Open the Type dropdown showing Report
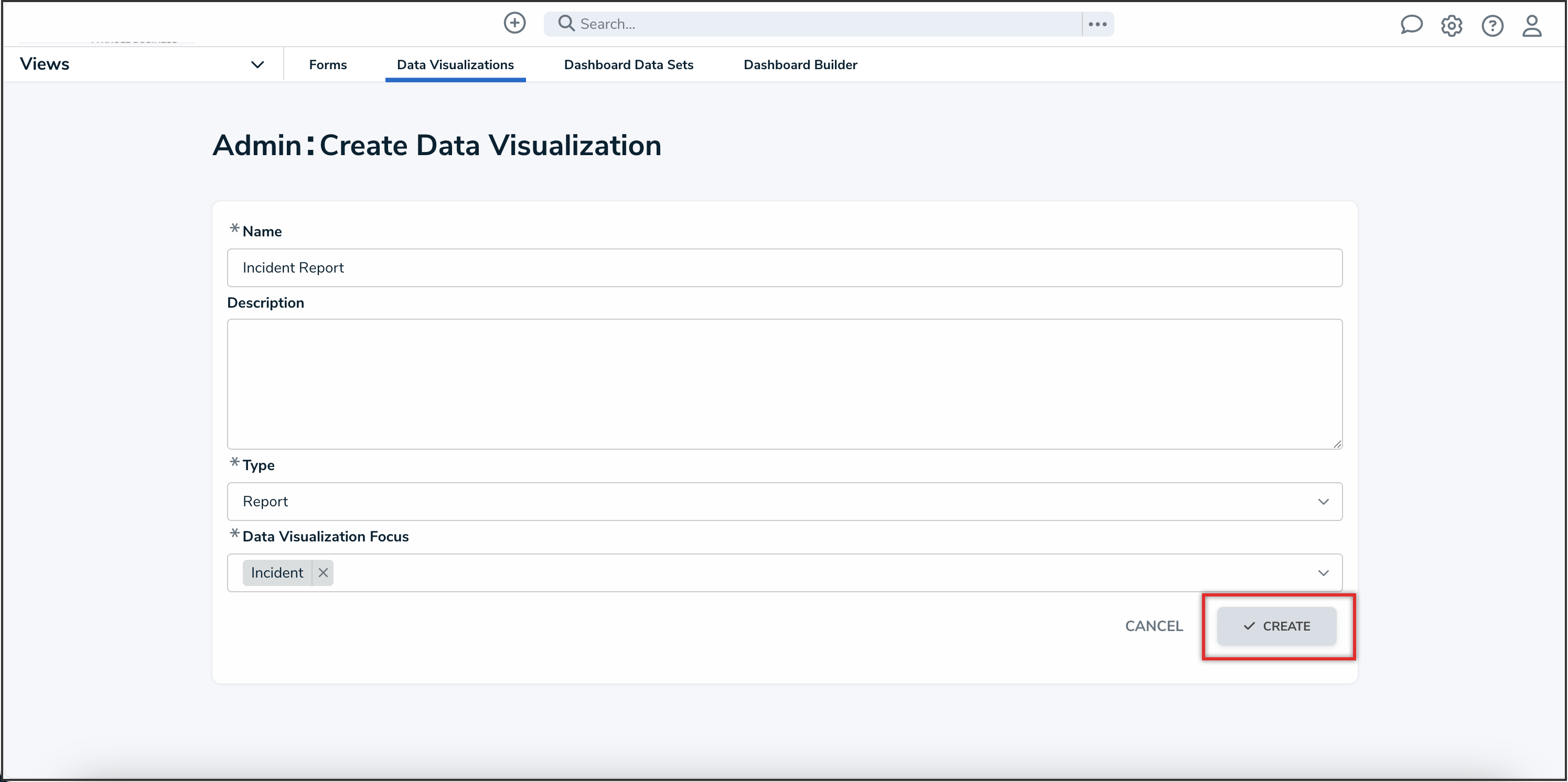The height and width of the screenshot is (782, 1568). [x=784, y=502]
